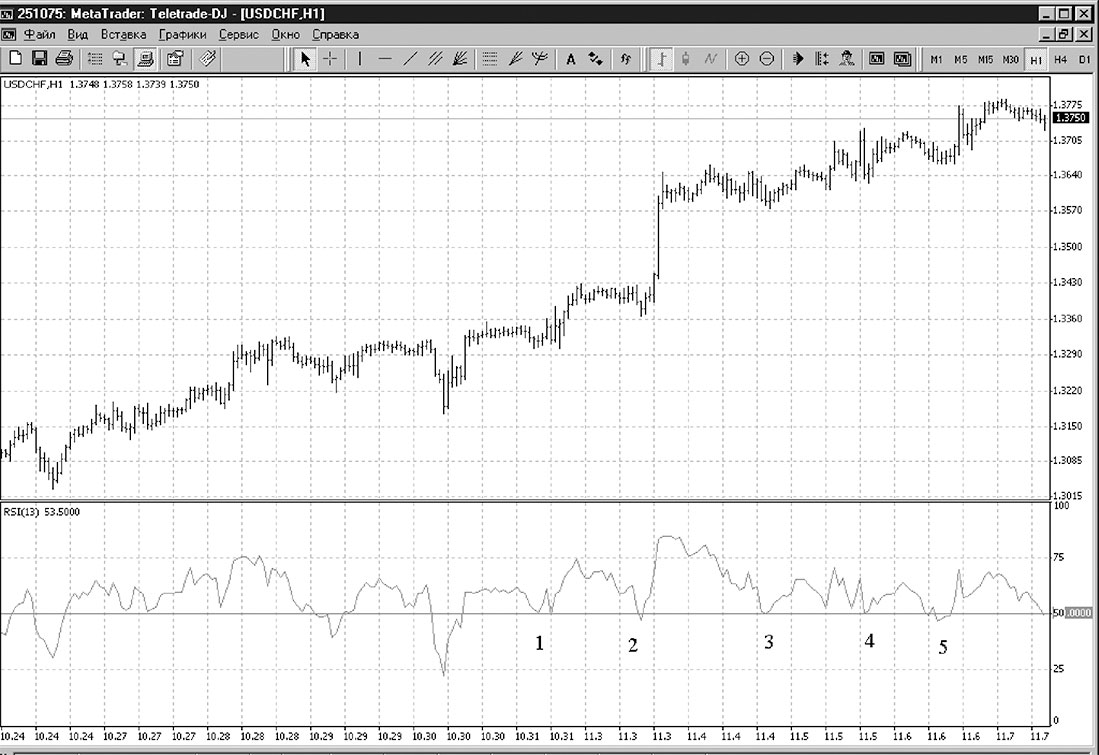
Task: Open chart Properties icon
Action: click(x=175, y=59)
